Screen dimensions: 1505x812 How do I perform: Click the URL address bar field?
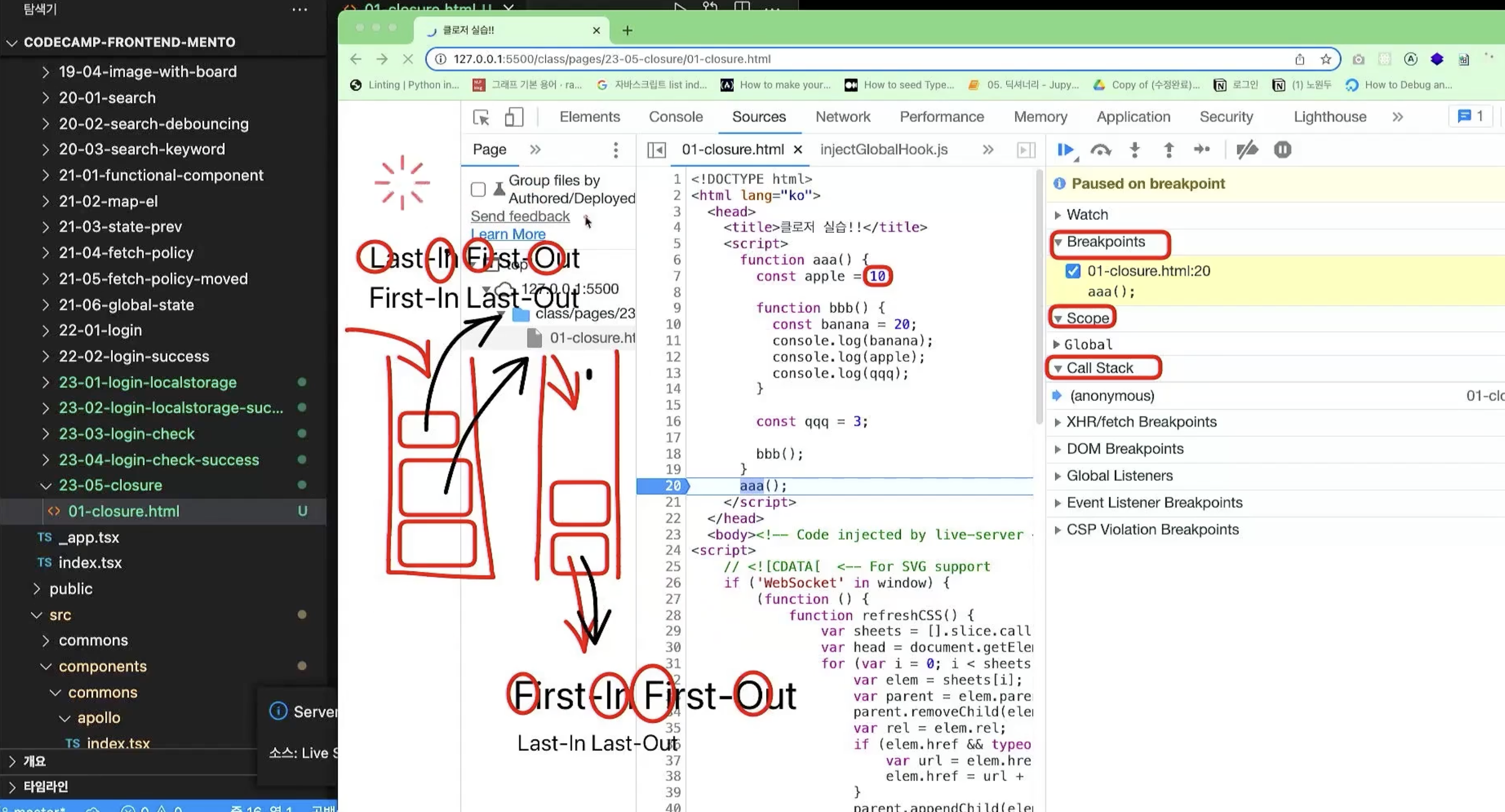tap(882, 59)
